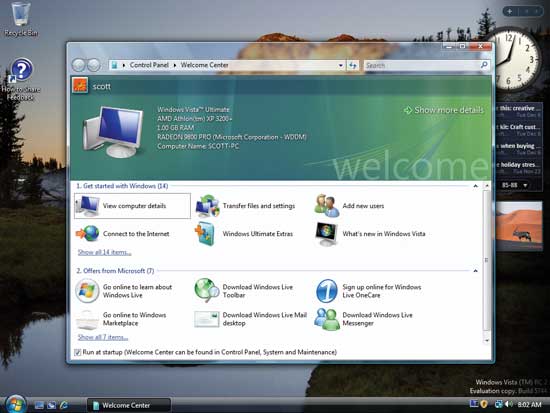550x413 pixels.
Task: Click the network tray icon
Action: [x=498, y=405]
